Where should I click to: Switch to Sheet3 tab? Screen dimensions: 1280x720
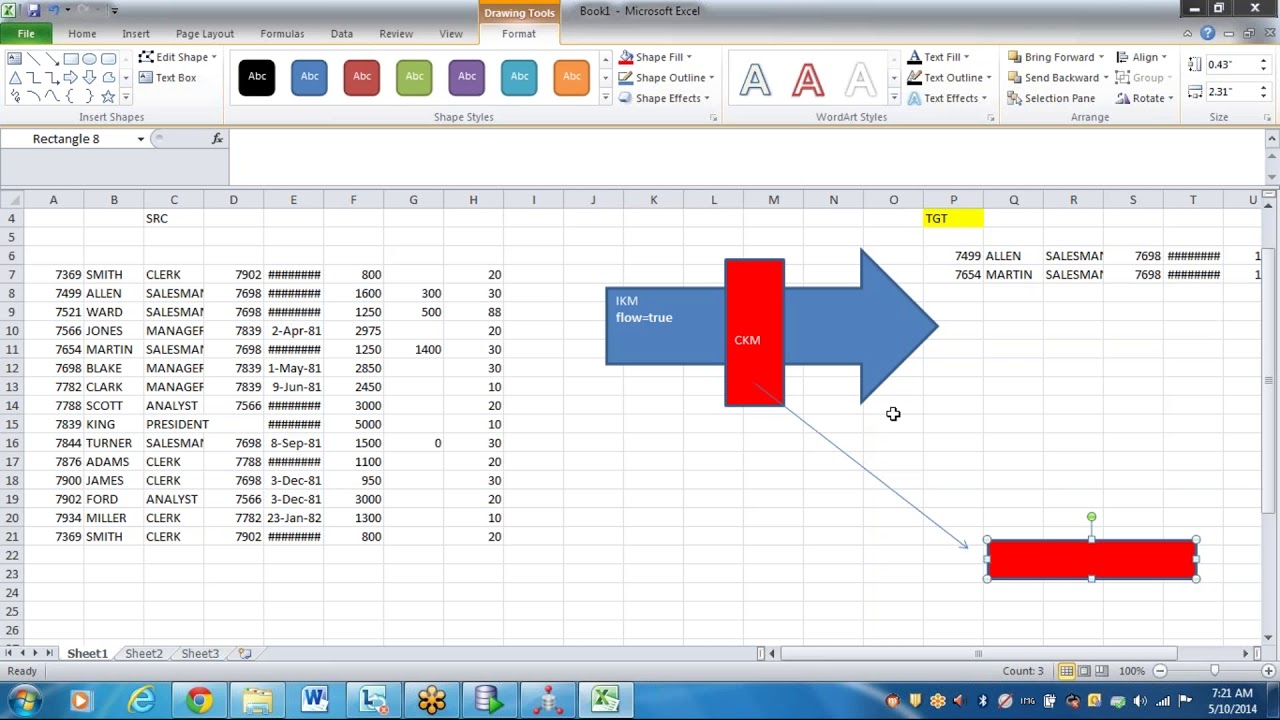click(200, 654)
